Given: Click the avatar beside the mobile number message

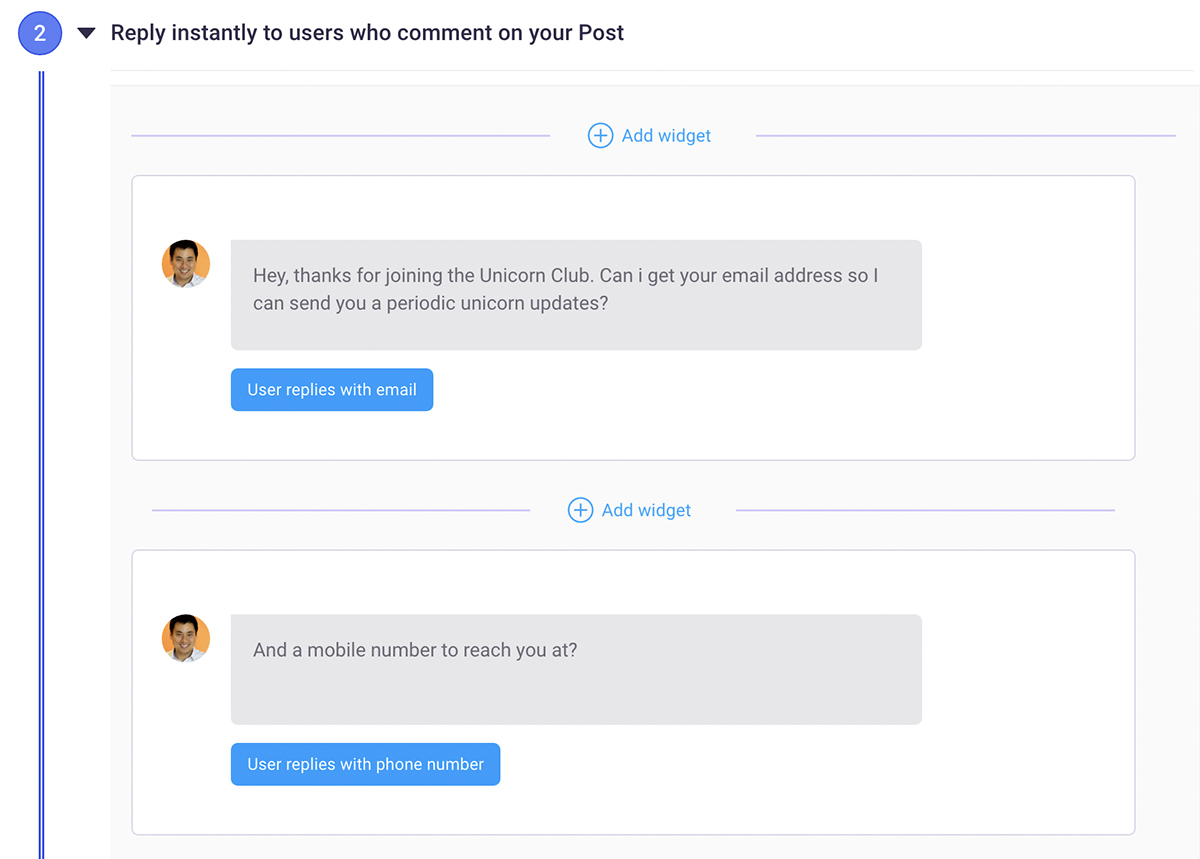Looking at the screenshot, I should tap(186, 639).
